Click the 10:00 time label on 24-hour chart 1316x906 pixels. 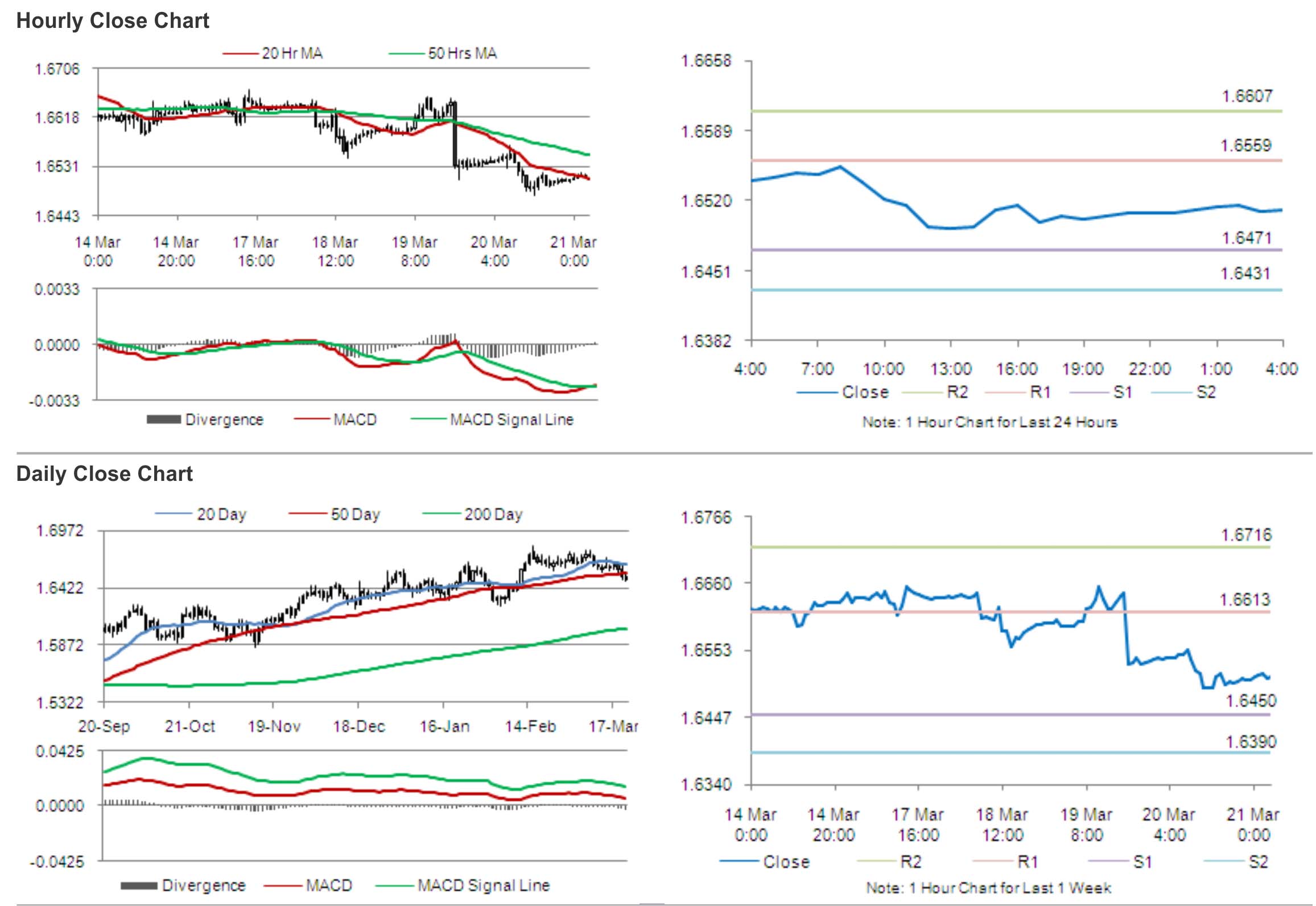pyautogui.click(x=884, y=369)
